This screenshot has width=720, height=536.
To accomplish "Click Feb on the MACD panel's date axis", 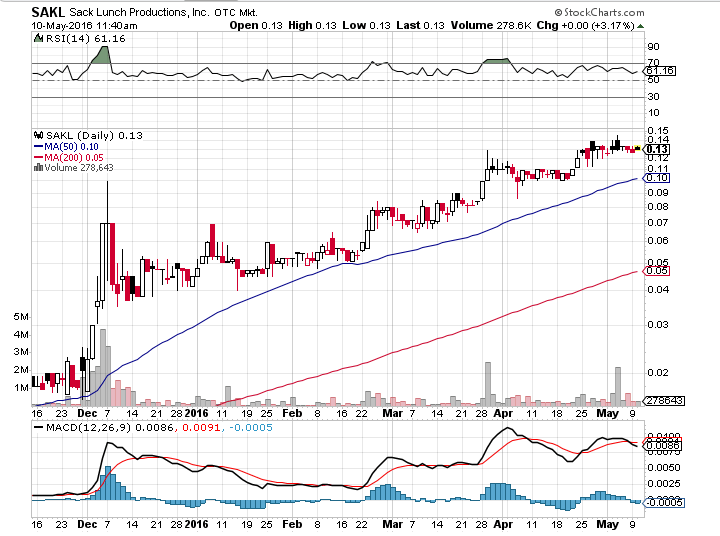I will (292, 525).
